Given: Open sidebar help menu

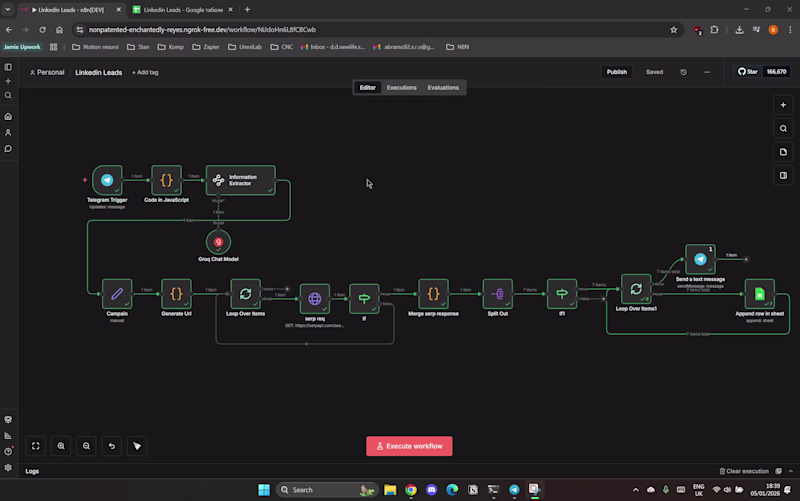Looking at the screenshot, I should tap(8, 452).
